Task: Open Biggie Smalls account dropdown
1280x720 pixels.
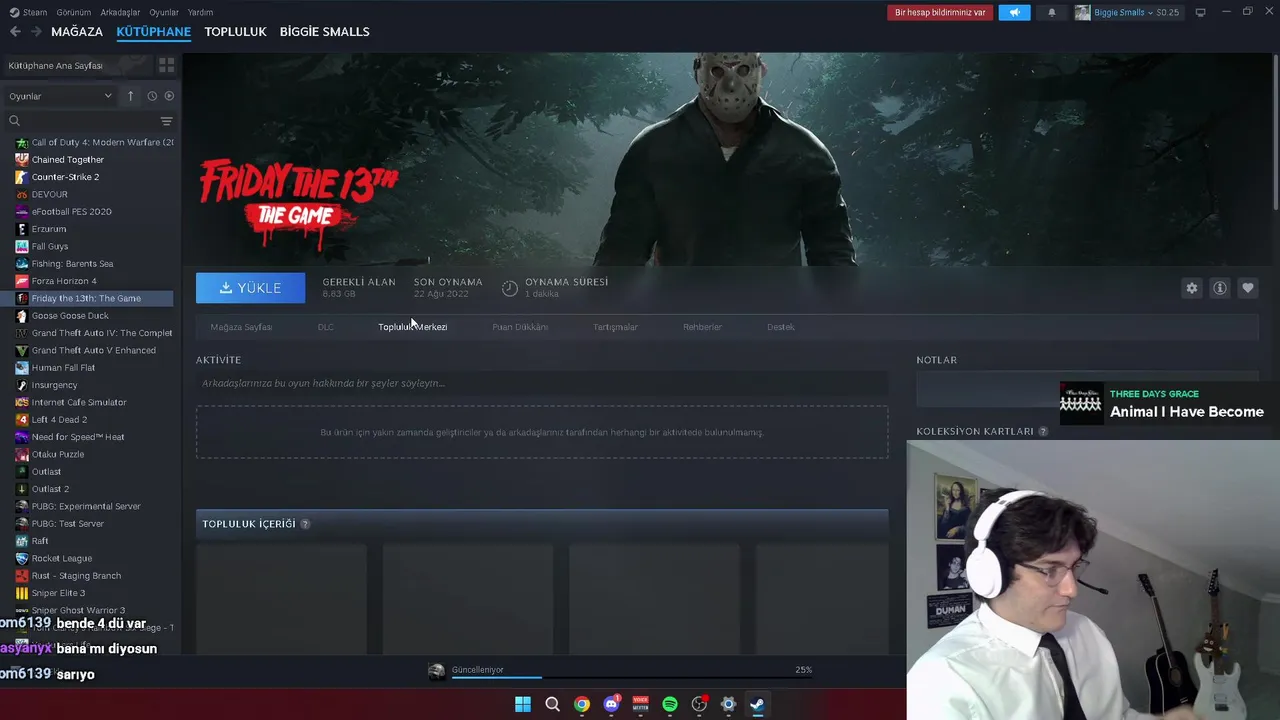Action: (1127, 12)
